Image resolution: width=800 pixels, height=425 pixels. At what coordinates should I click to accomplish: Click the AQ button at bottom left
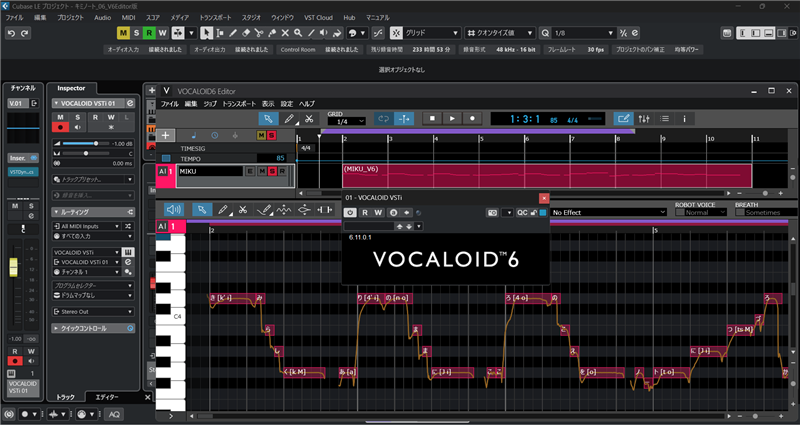(x=114, y=414)
